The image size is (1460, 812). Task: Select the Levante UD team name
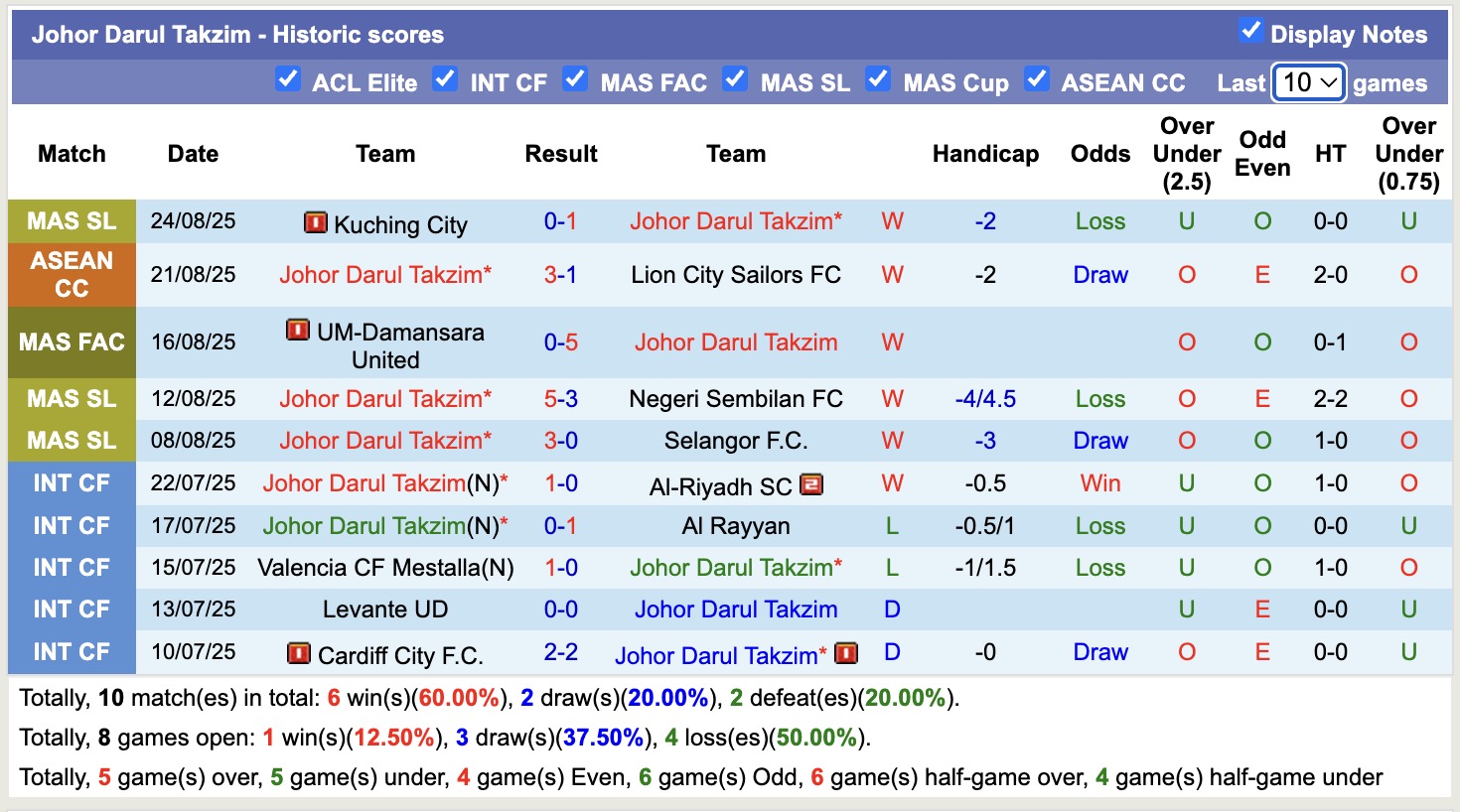tap(385, 609)
